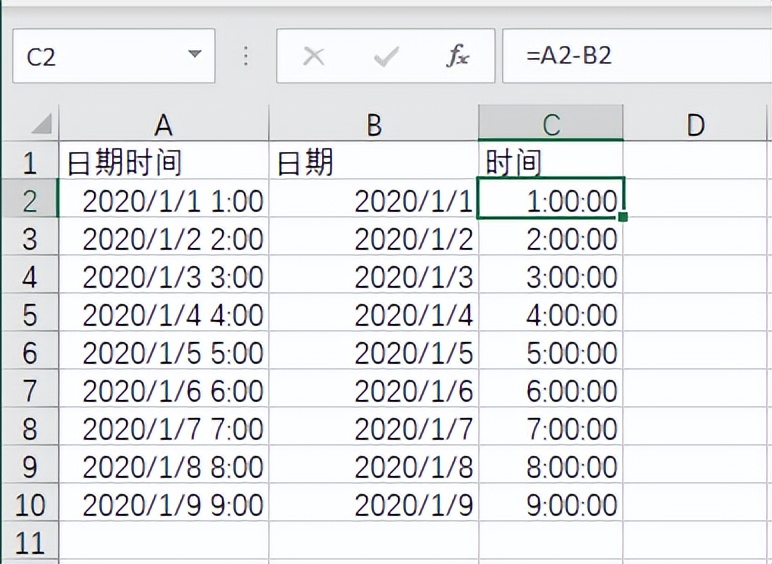
Task: Select row 10 header
Action: 30,502
